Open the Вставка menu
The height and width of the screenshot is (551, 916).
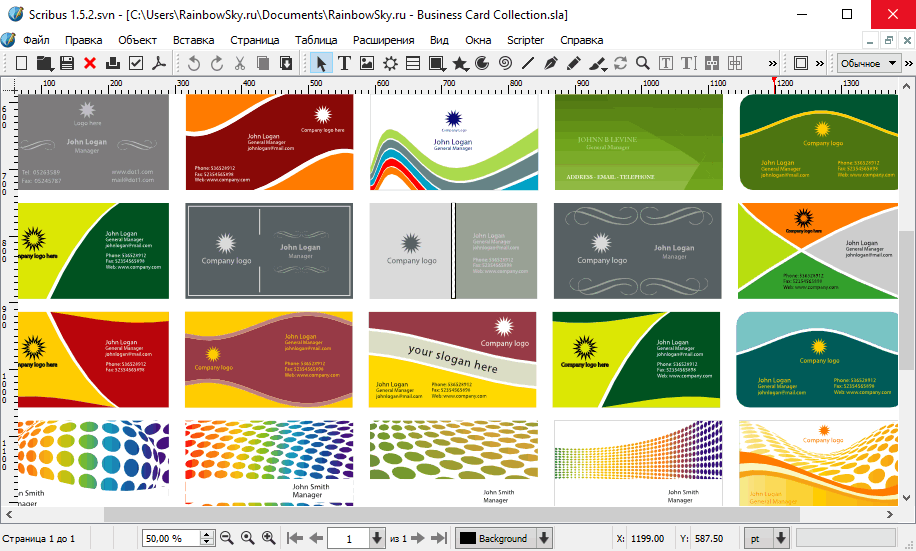tap(193, 40)
